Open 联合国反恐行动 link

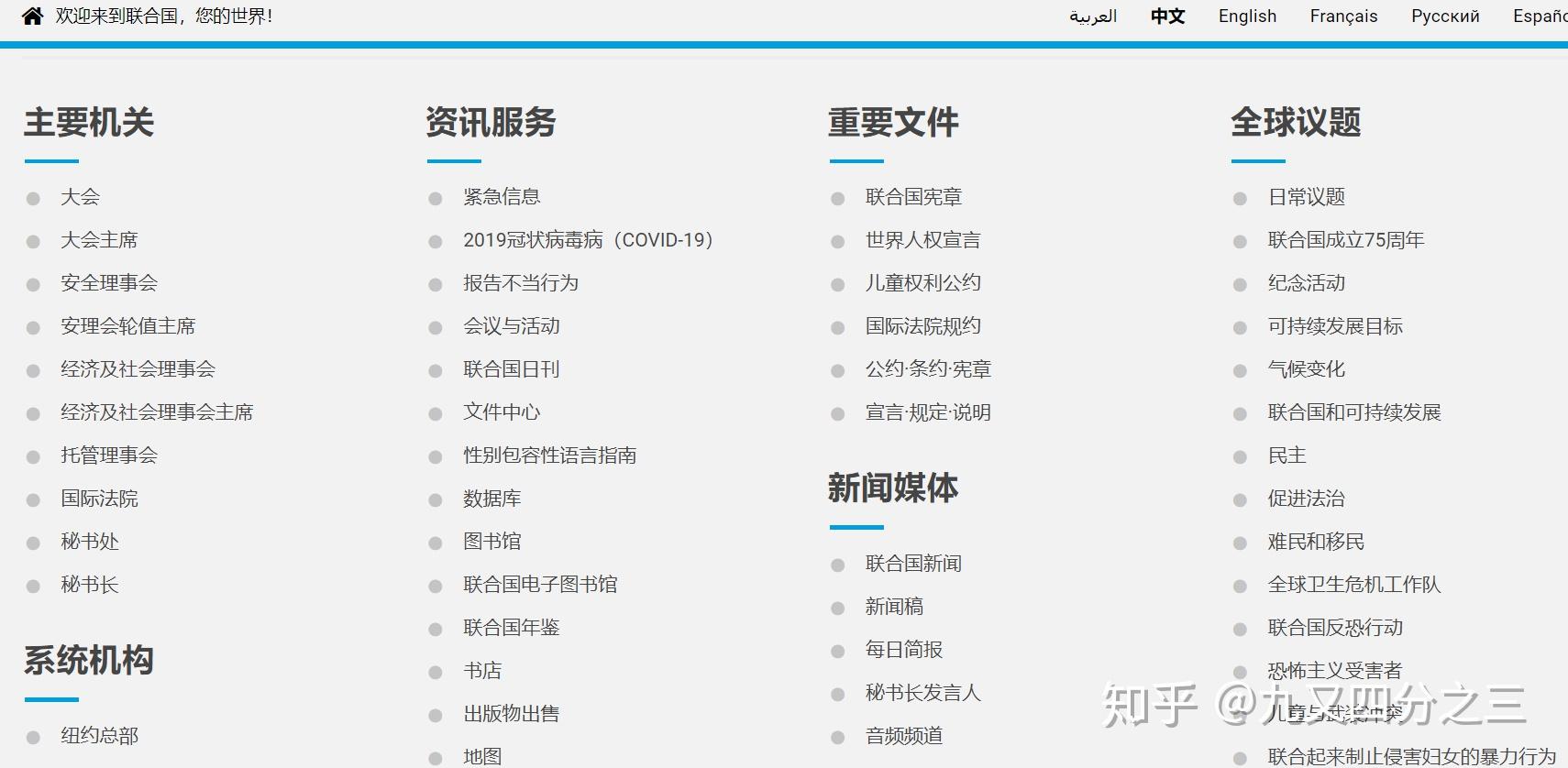pyautogui.click(x=1335, y=628)
